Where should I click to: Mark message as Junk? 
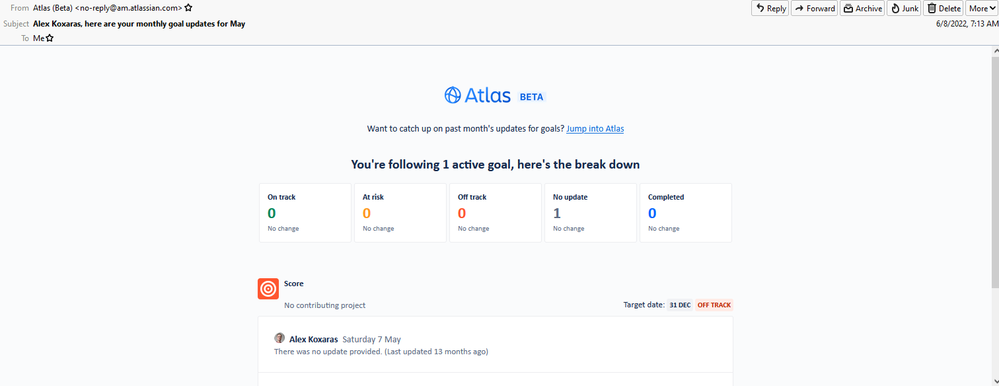click(x=903, y=8)
